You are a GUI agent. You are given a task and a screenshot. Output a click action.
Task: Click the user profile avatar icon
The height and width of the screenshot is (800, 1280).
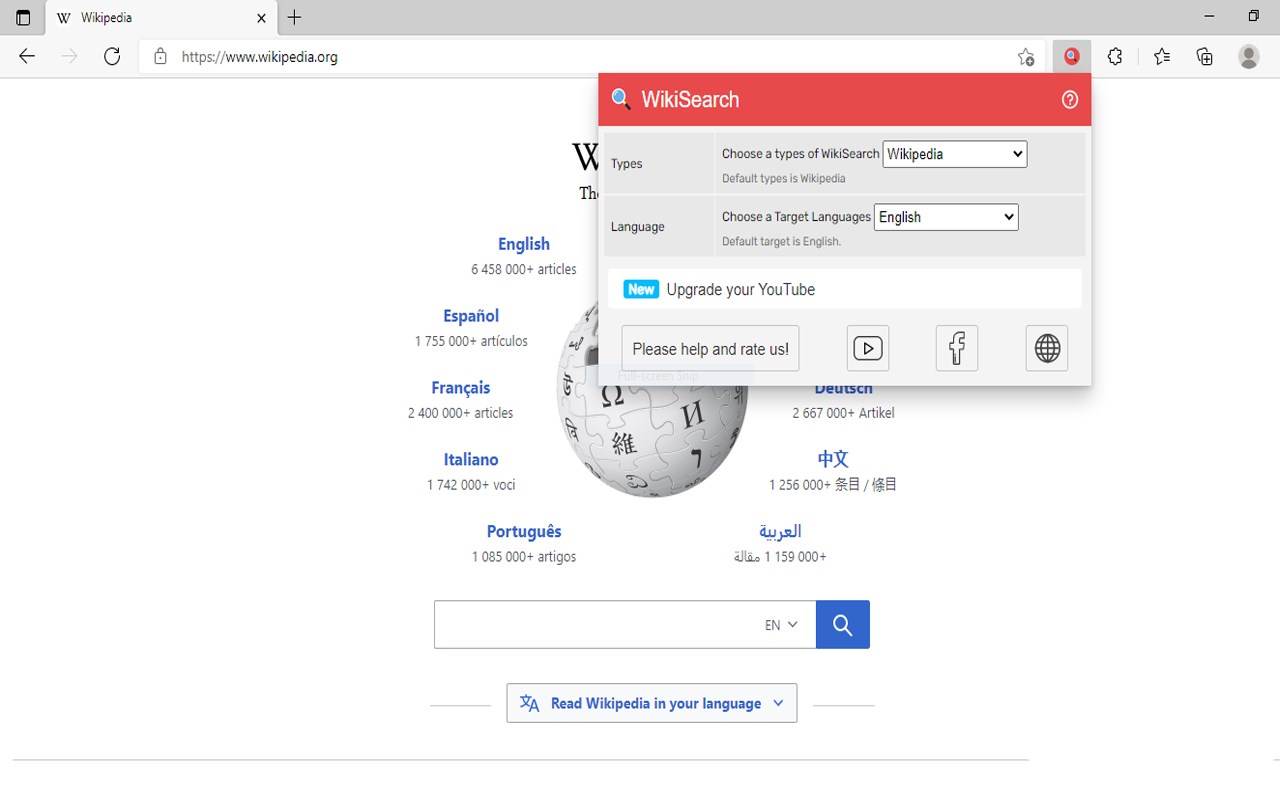(1249, 57)
